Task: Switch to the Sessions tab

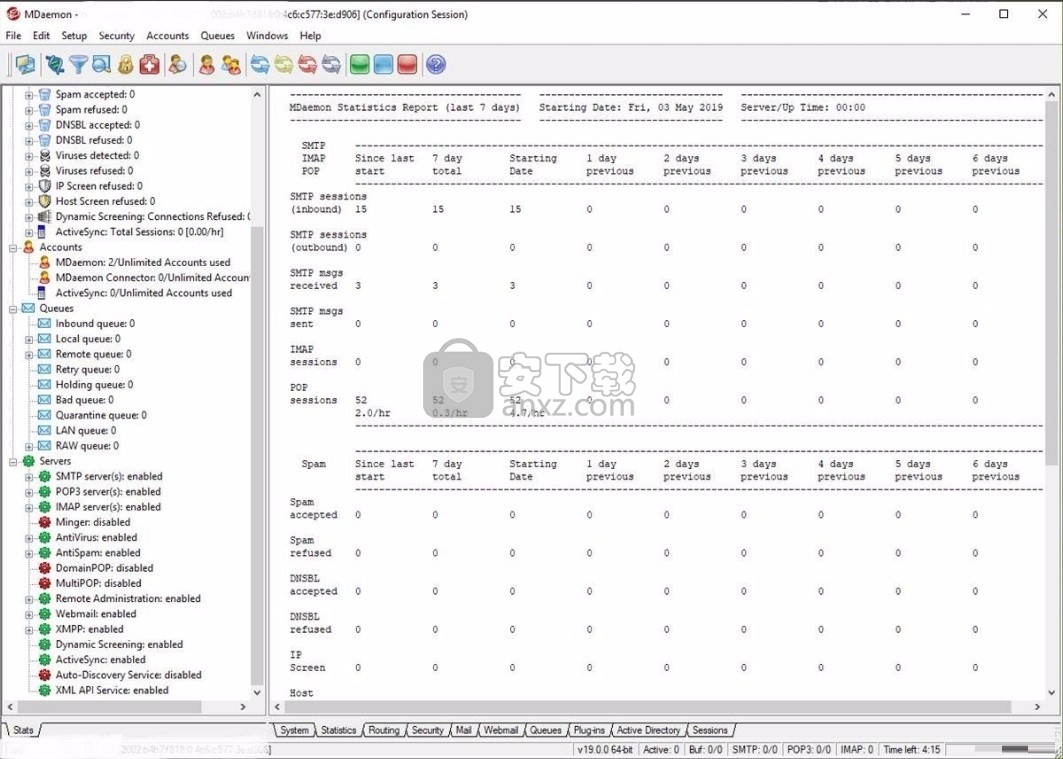Action: (710, 731)
